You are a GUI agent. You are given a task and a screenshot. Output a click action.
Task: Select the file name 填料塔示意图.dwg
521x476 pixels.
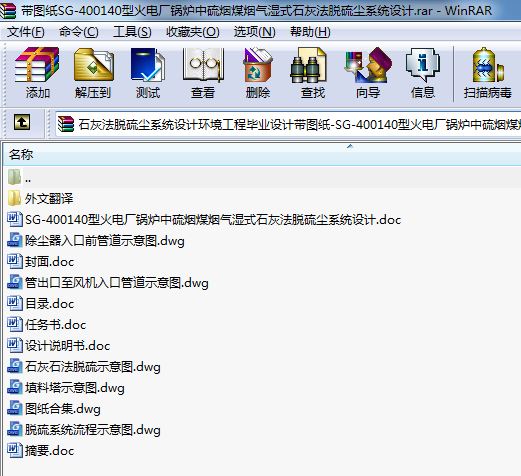[75, 388]
